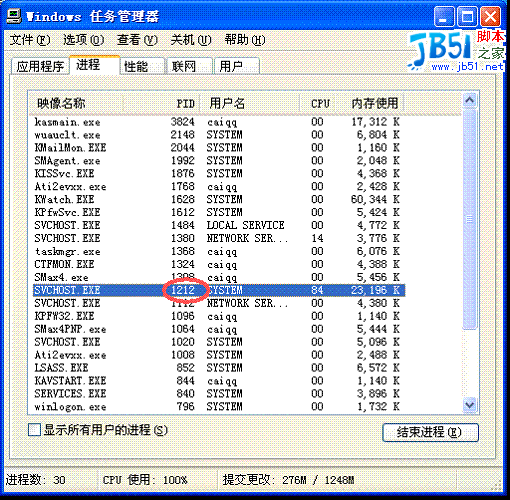Click the scrollbar up arrow
The image size is (510, 500).
click(x=470, y=100)
